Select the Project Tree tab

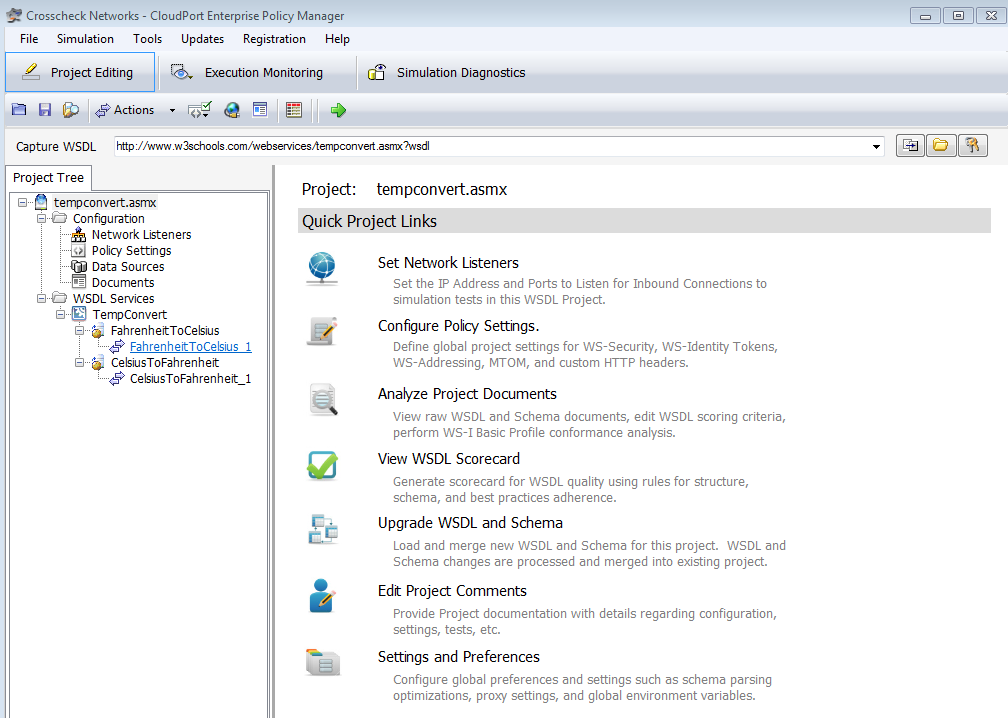point(48,177)
